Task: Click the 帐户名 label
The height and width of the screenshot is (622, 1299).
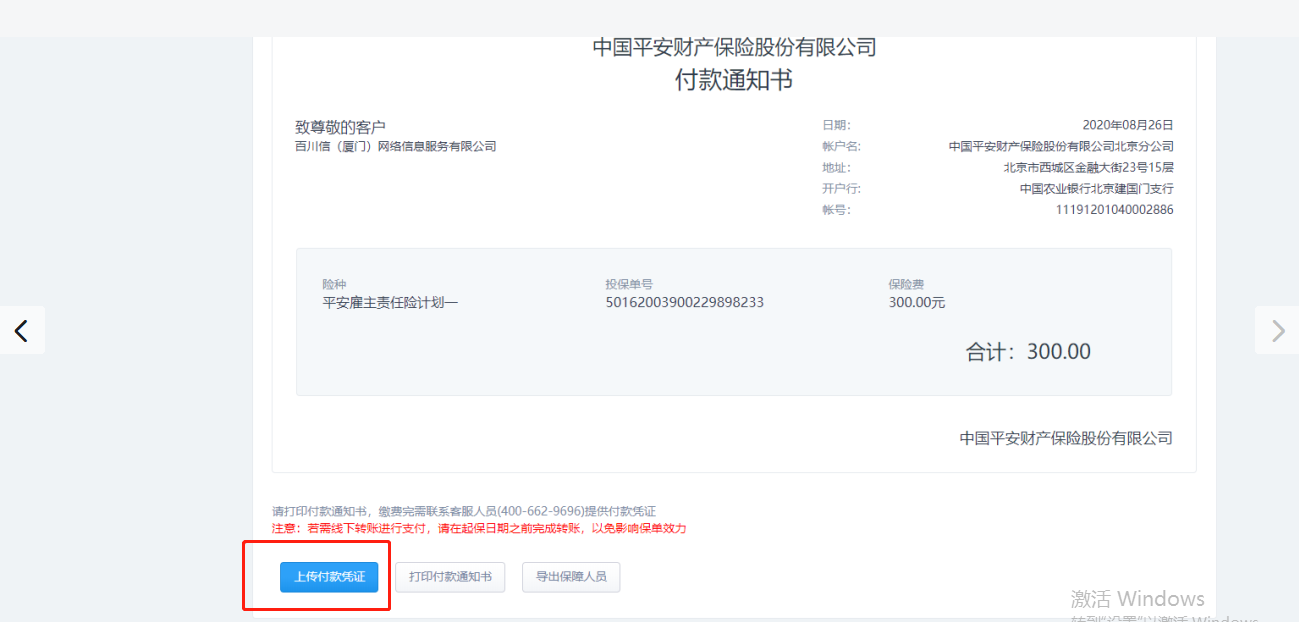Action: 841,146
